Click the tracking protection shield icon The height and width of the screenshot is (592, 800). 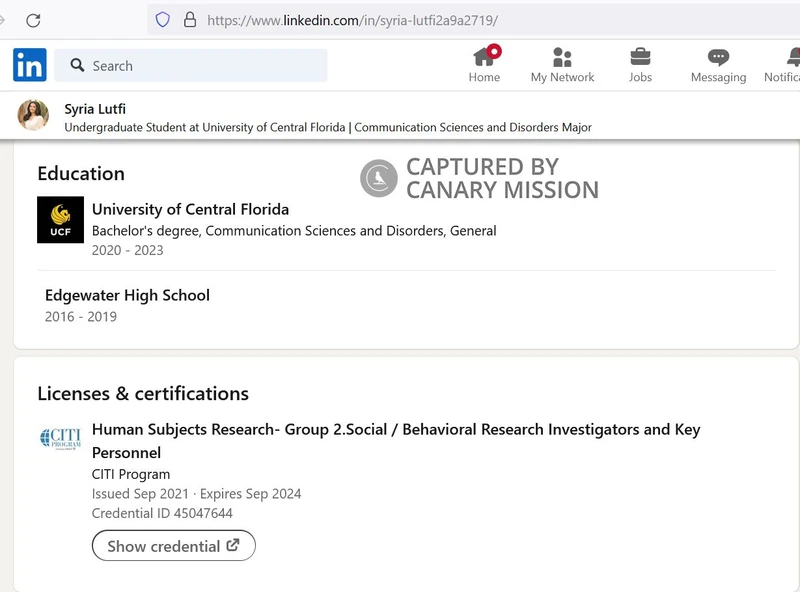[163, 20]
